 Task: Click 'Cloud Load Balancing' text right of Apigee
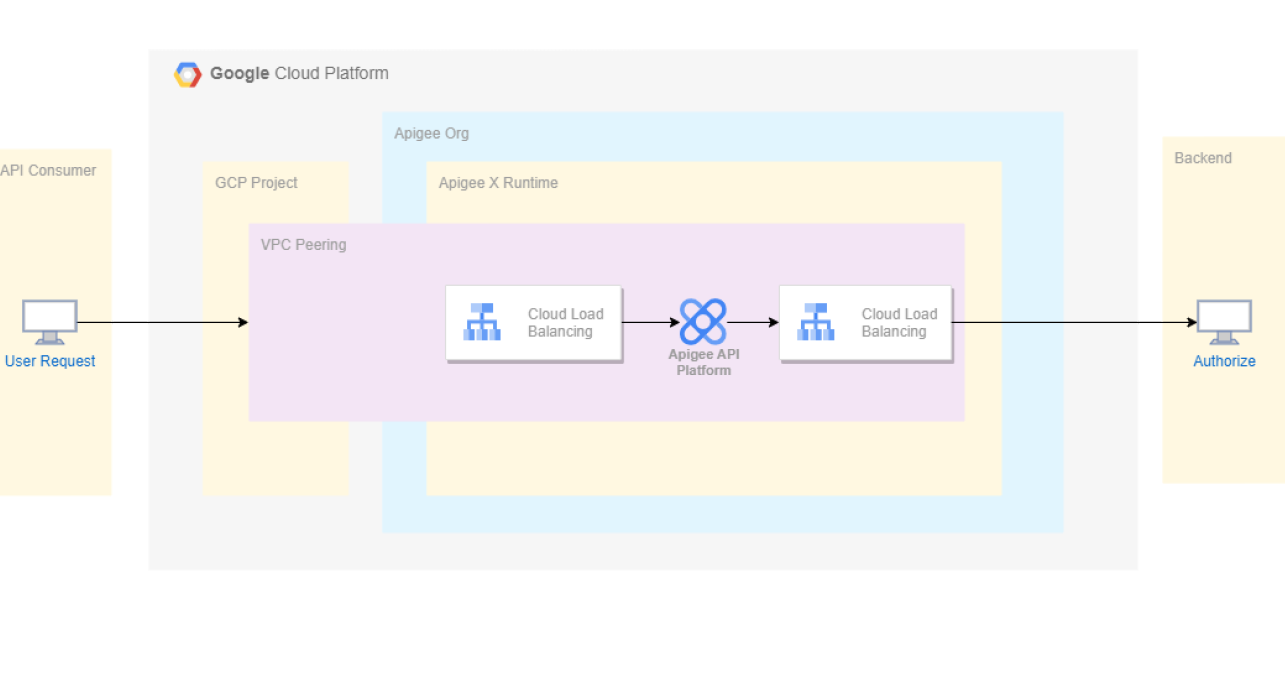(x=900, y=322)
